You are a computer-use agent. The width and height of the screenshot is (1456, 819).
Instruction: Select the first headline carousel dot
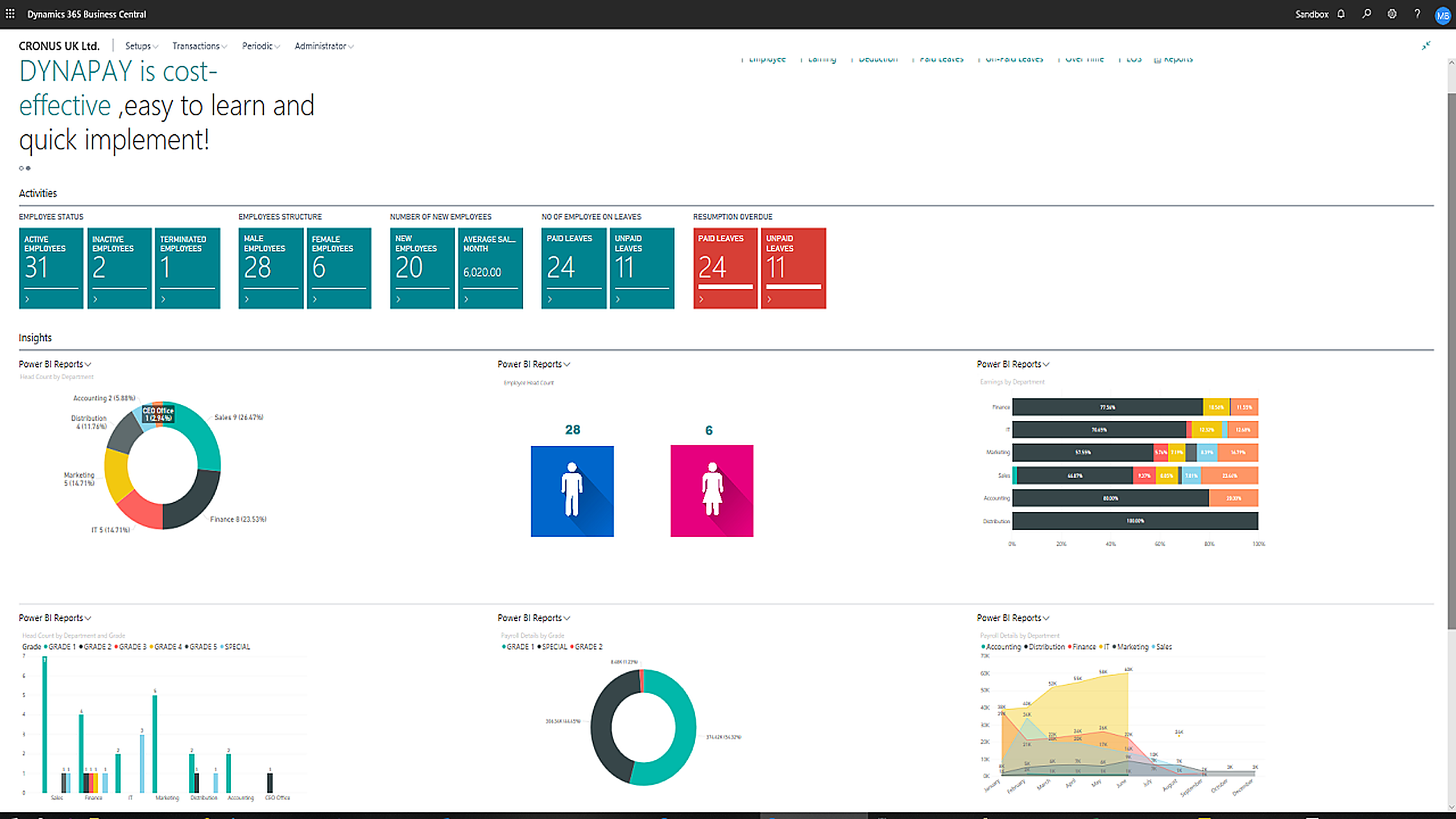(21, 168)
